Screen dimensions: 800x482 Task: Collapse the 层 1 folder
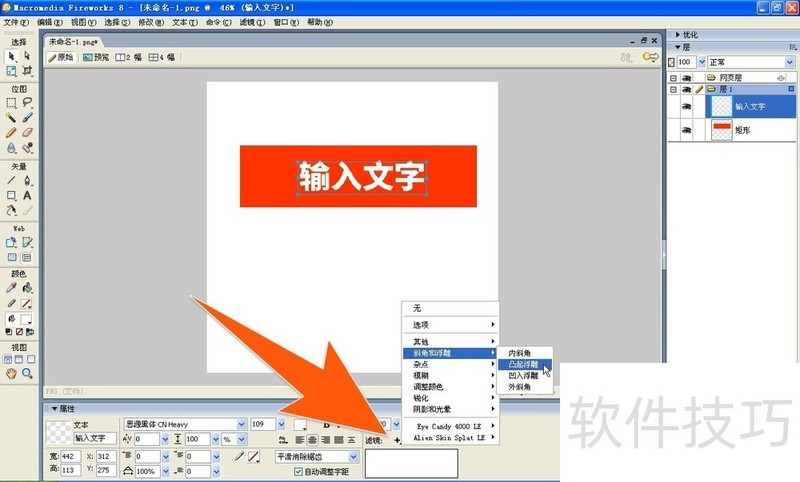673,89
